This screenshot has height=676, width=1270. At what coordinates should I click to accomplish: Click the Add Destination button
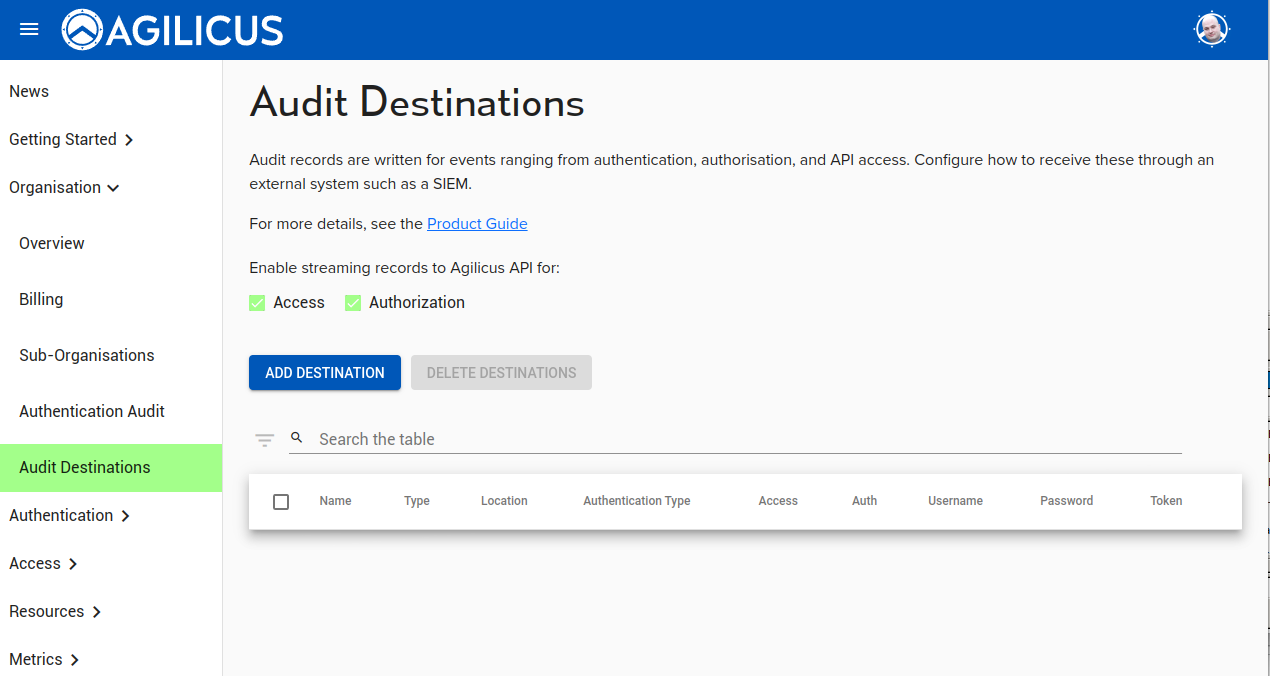pyautogui.click(x=325, y=373)
